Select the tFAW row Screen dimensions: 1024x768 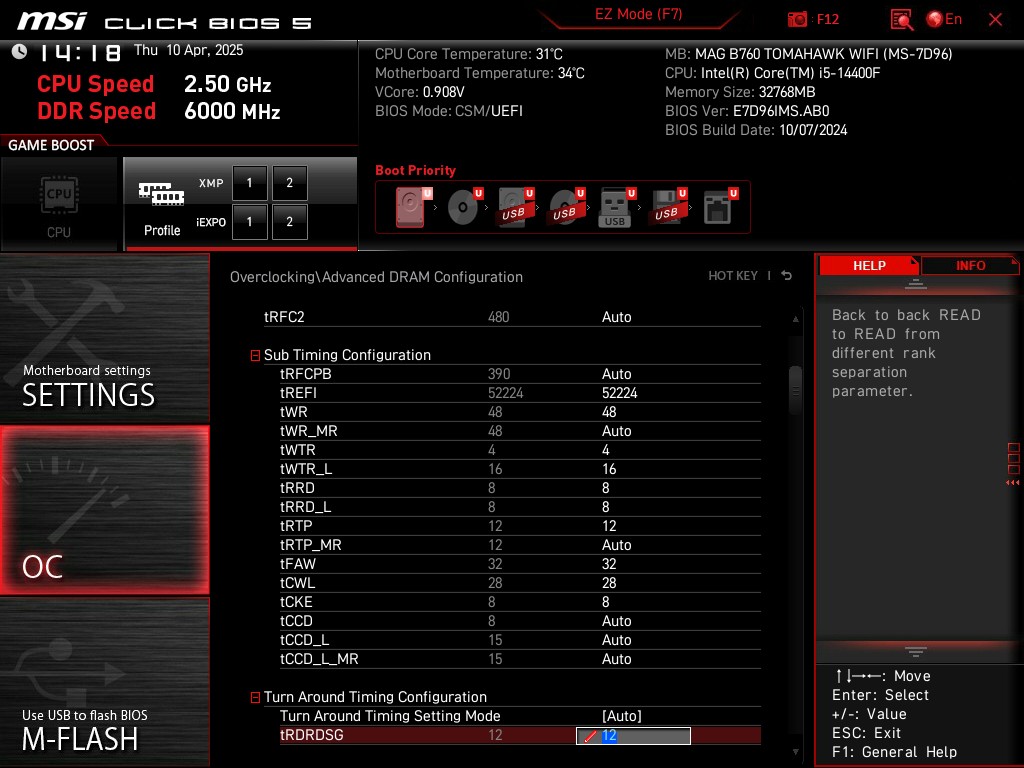point(520,564)
